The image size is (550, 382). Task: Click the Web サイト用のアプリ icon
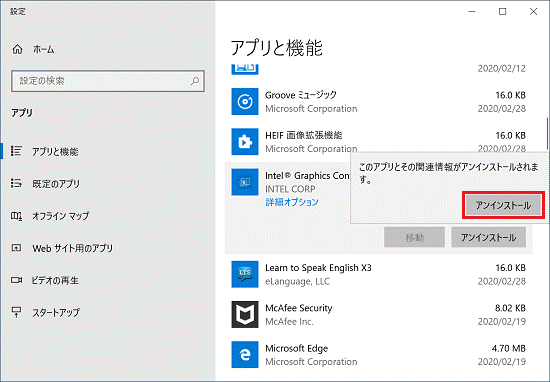coord(16,248)
